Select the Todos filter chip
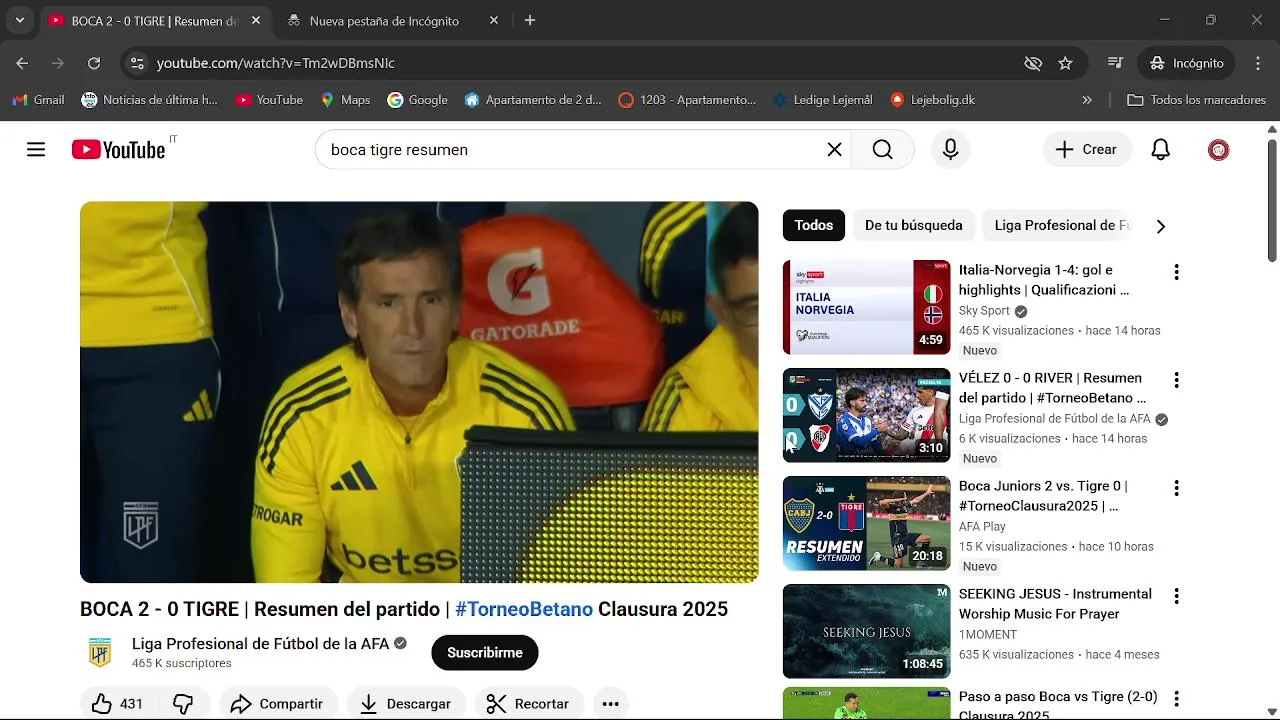Image resolution: width=1280 pixels, height=720 pixels. pos(813,225)
